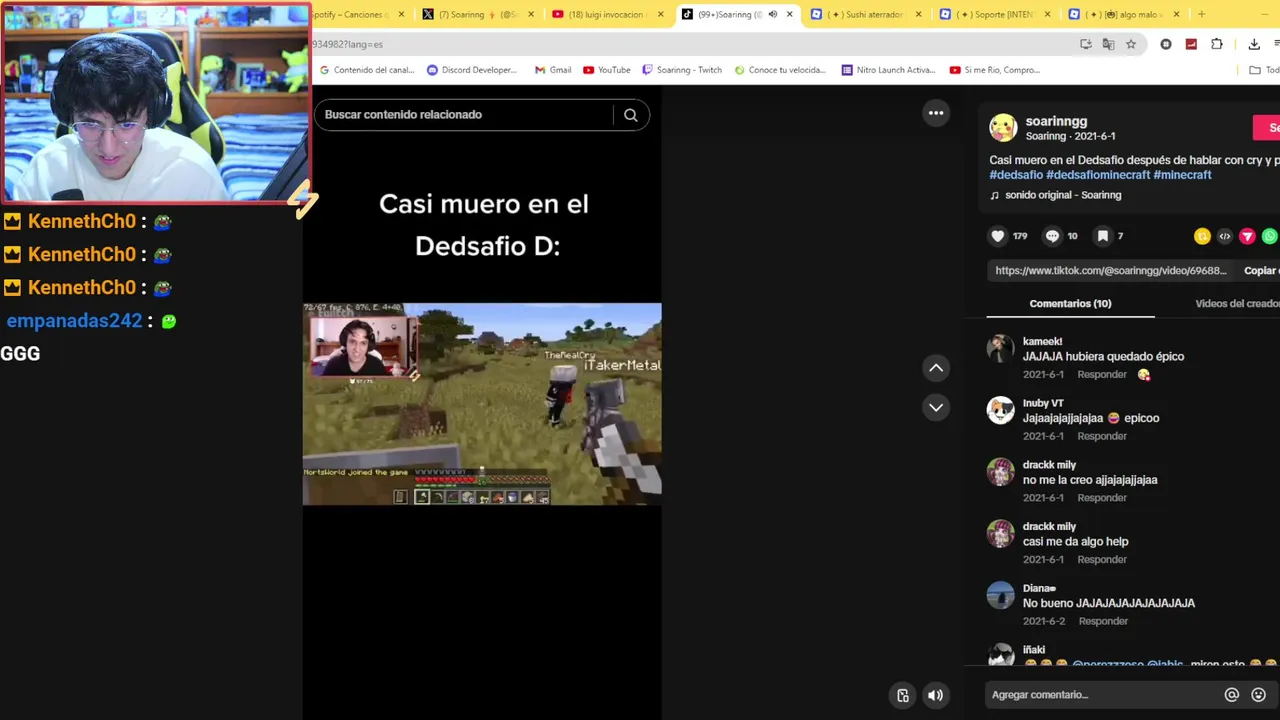Bookmark this page with the star icon
Screen dimensions: 1280x720
[x=1131, y=44]
